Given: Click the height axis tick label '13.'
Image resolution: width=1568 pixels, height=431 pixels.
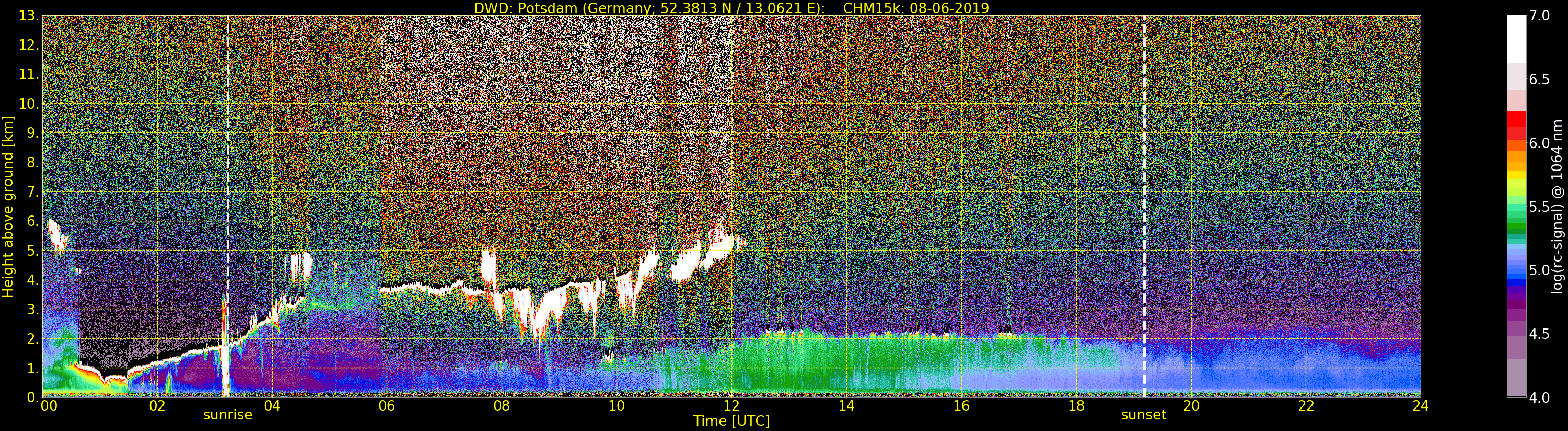Looking at the screenshot, I should coord(29,15).
